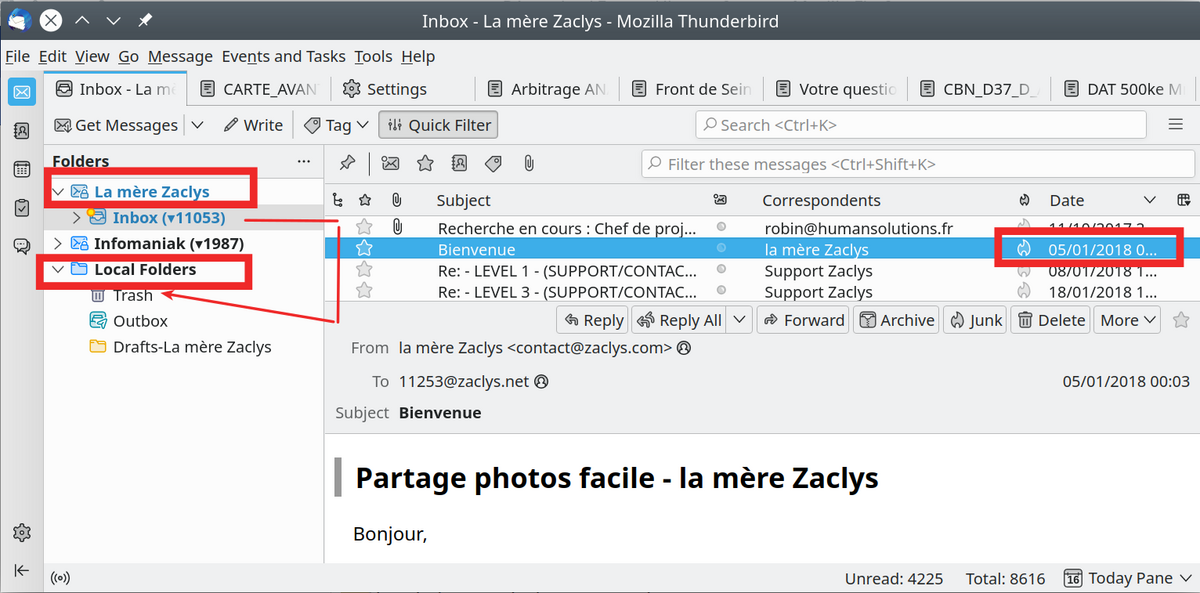The width and height of the screenshot is (1200, 593).
Task: Open Reply All dropdown arrow
Action: pyautogui.click(x=740, y=320)
